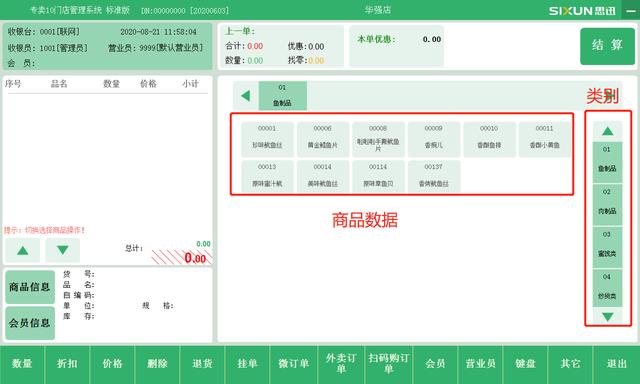Click the 01 breadcrumb tab above the products
Image resolution: width=640 pixels, height=384 pixels.
coord(282,95)
